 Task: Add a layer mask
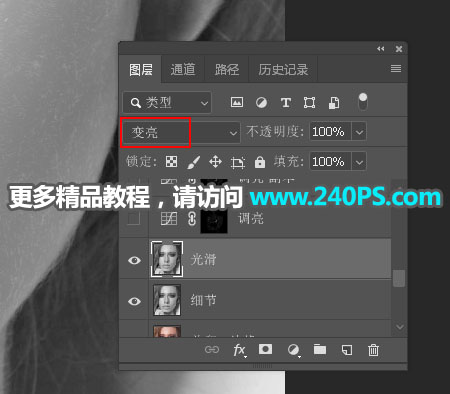265,349
